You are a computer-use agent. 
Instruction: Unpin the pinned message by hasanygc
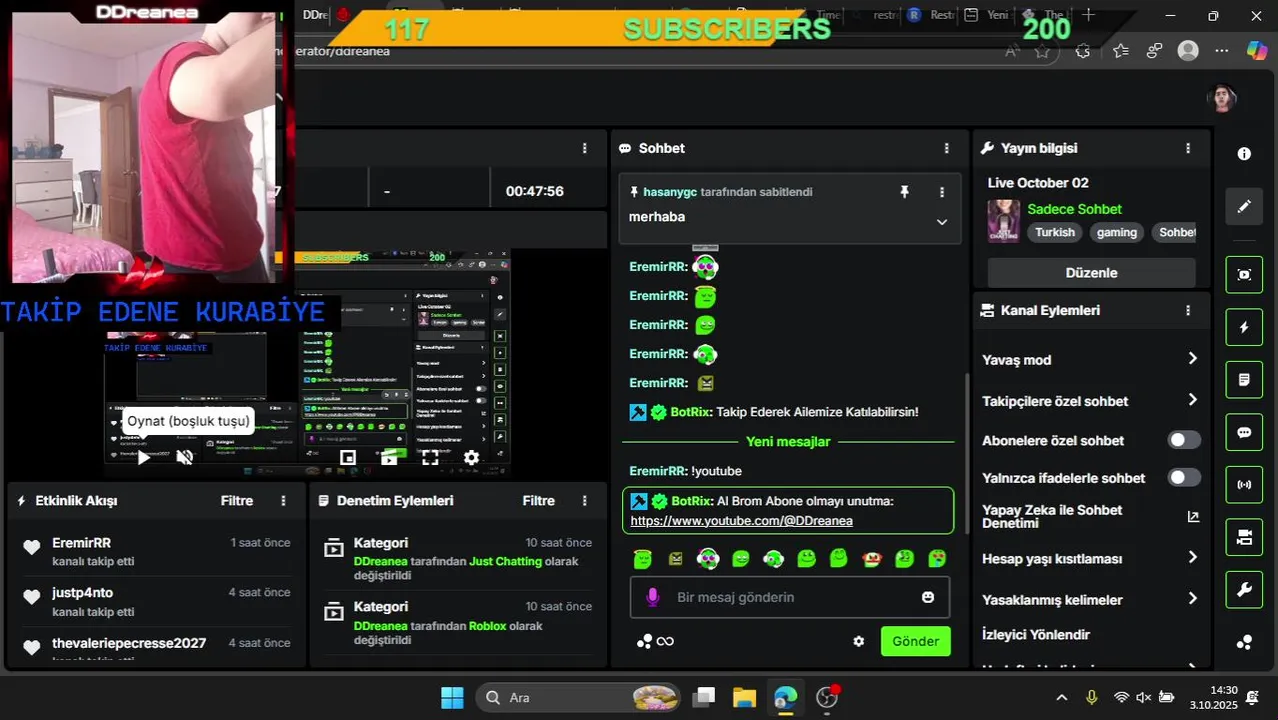[x=905, y=192]
